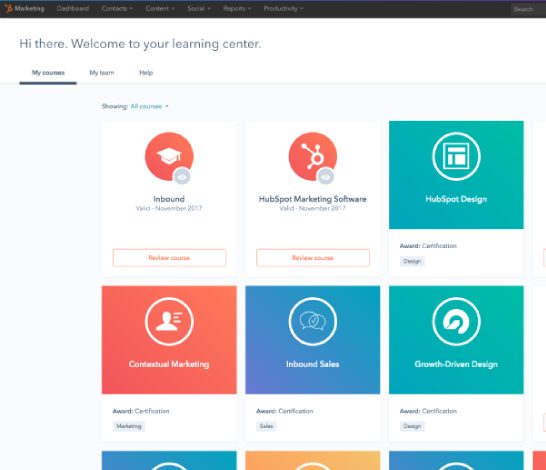The image size is (546, 470).
Task: Expand the Social navigation menu
Action: pyautogui.click(x=199, y=8)
